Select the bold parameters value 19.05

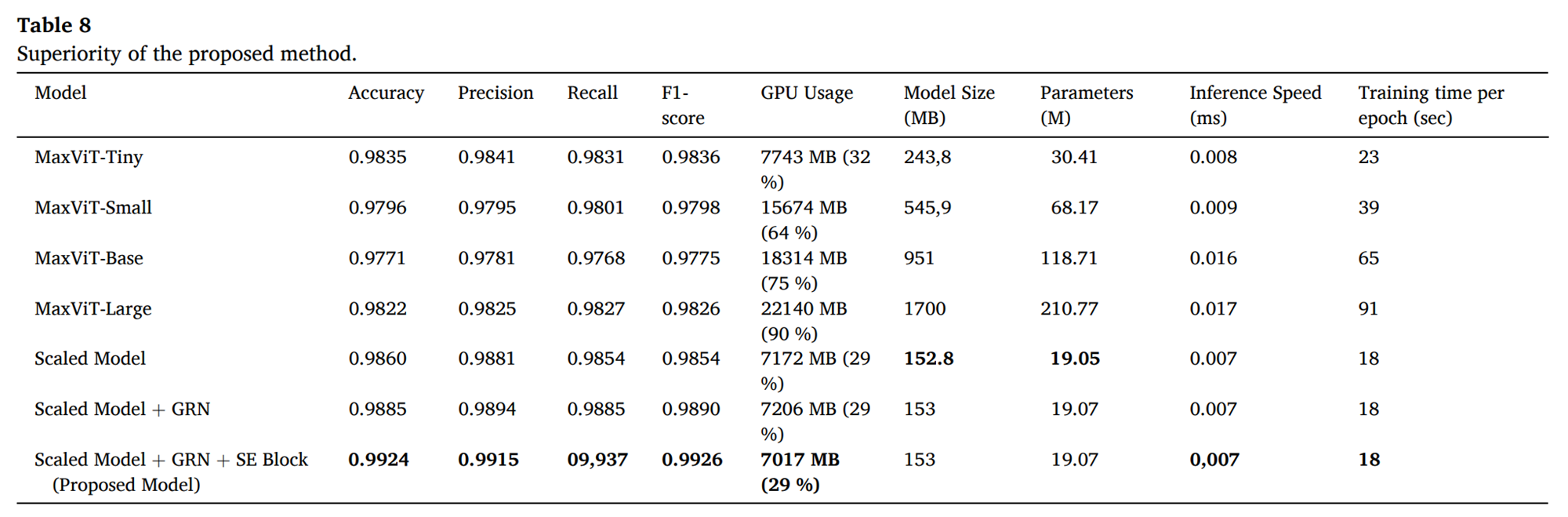click(1074, 359)
